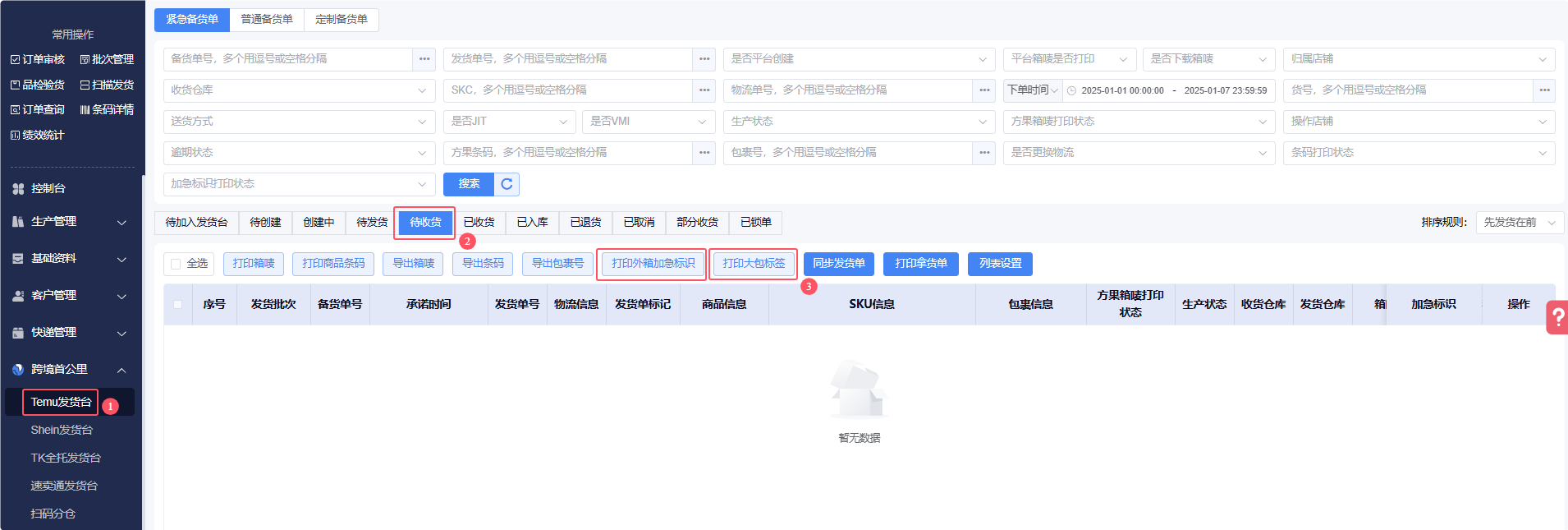This screenshot has height=530, width=1568.
Task: Open 扫描发货 shortcut
Action: click(107, 85)
